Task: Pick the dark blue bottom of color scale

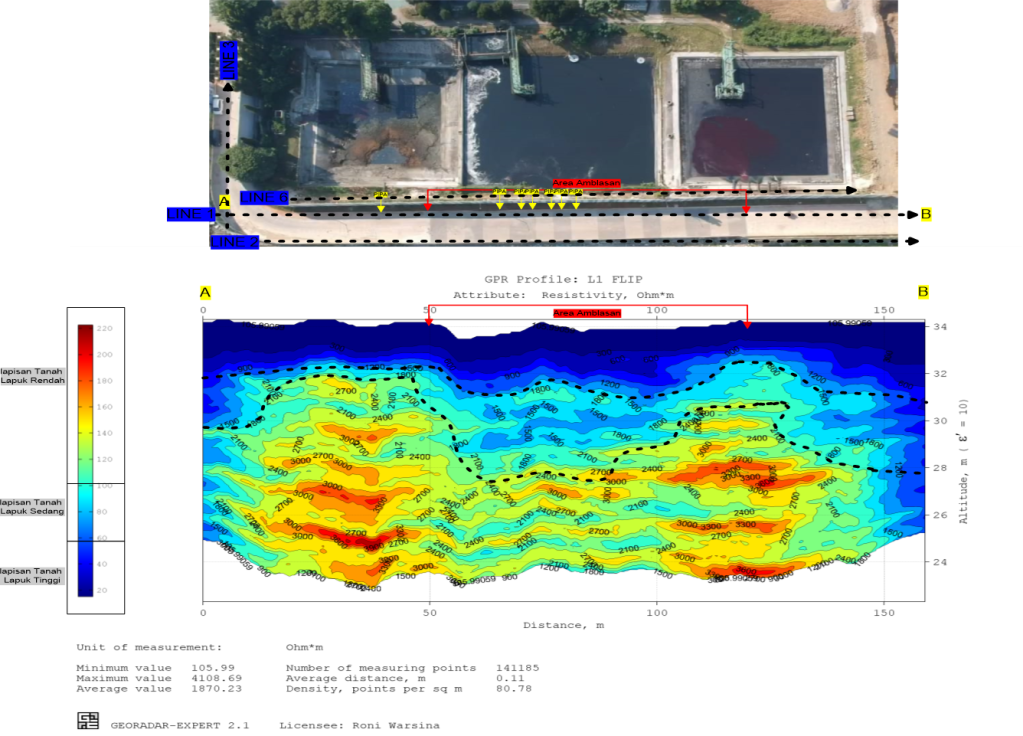Action: tap(85, 590)
